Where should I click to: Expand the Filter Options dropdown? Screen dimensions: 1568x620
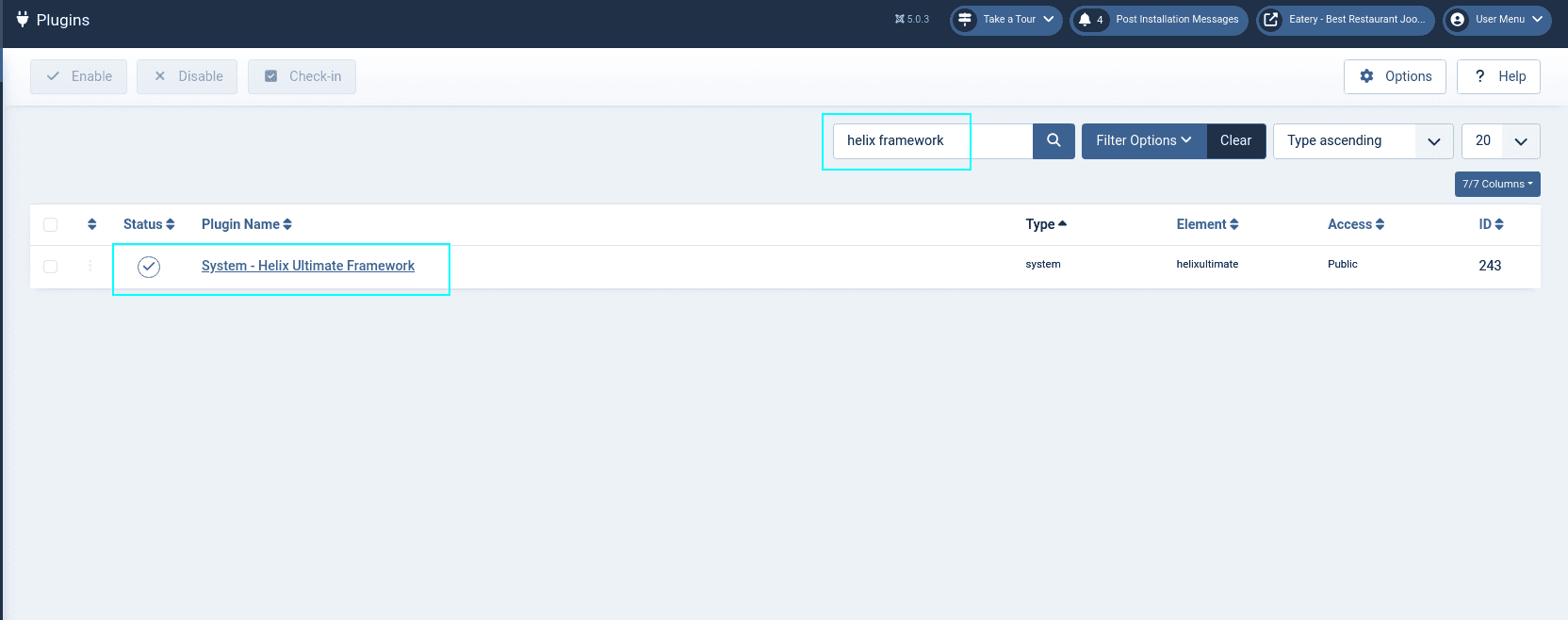[1143, 141]
